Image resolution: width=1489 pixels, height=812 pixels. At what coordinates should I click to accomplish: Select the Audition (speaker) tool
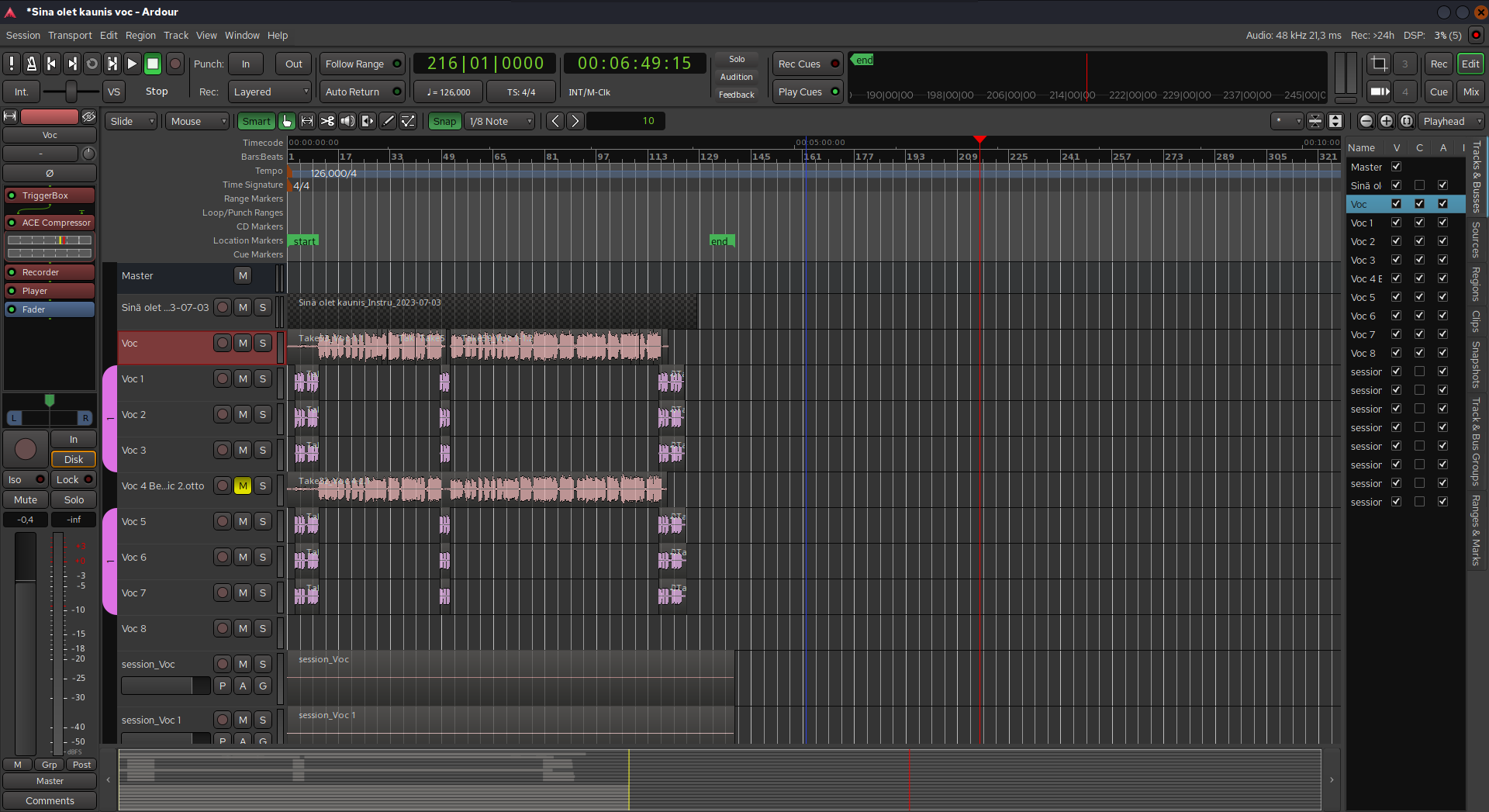(347, 121)
